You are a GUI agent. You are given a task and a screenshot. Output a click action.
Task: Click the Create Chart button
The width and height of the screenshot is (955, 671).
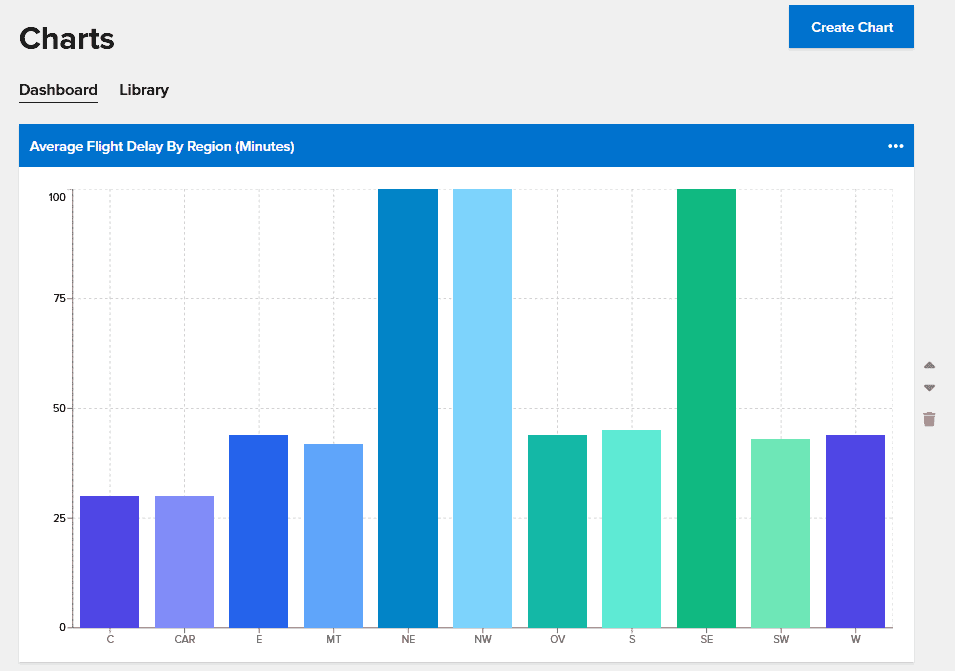pos(851,26)
